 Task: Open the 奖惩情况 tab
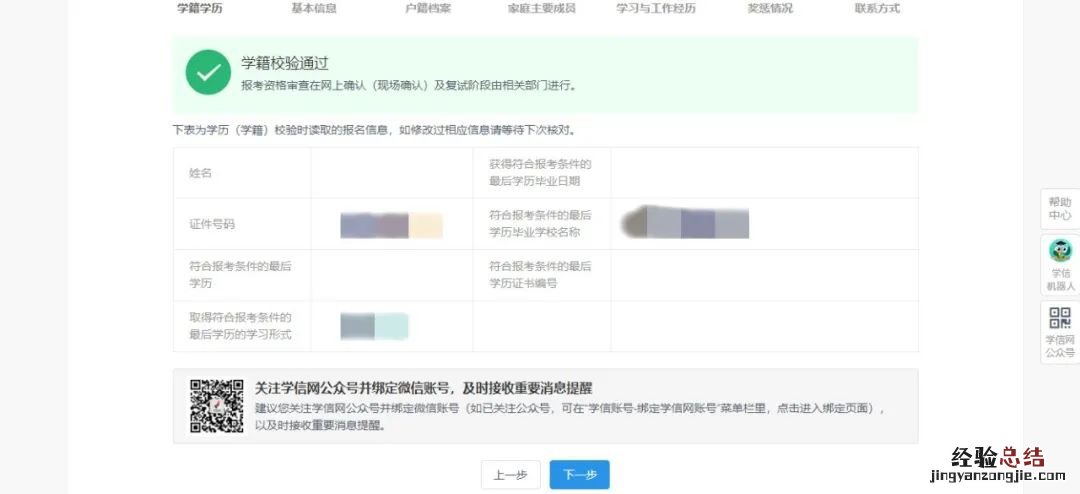770,9
